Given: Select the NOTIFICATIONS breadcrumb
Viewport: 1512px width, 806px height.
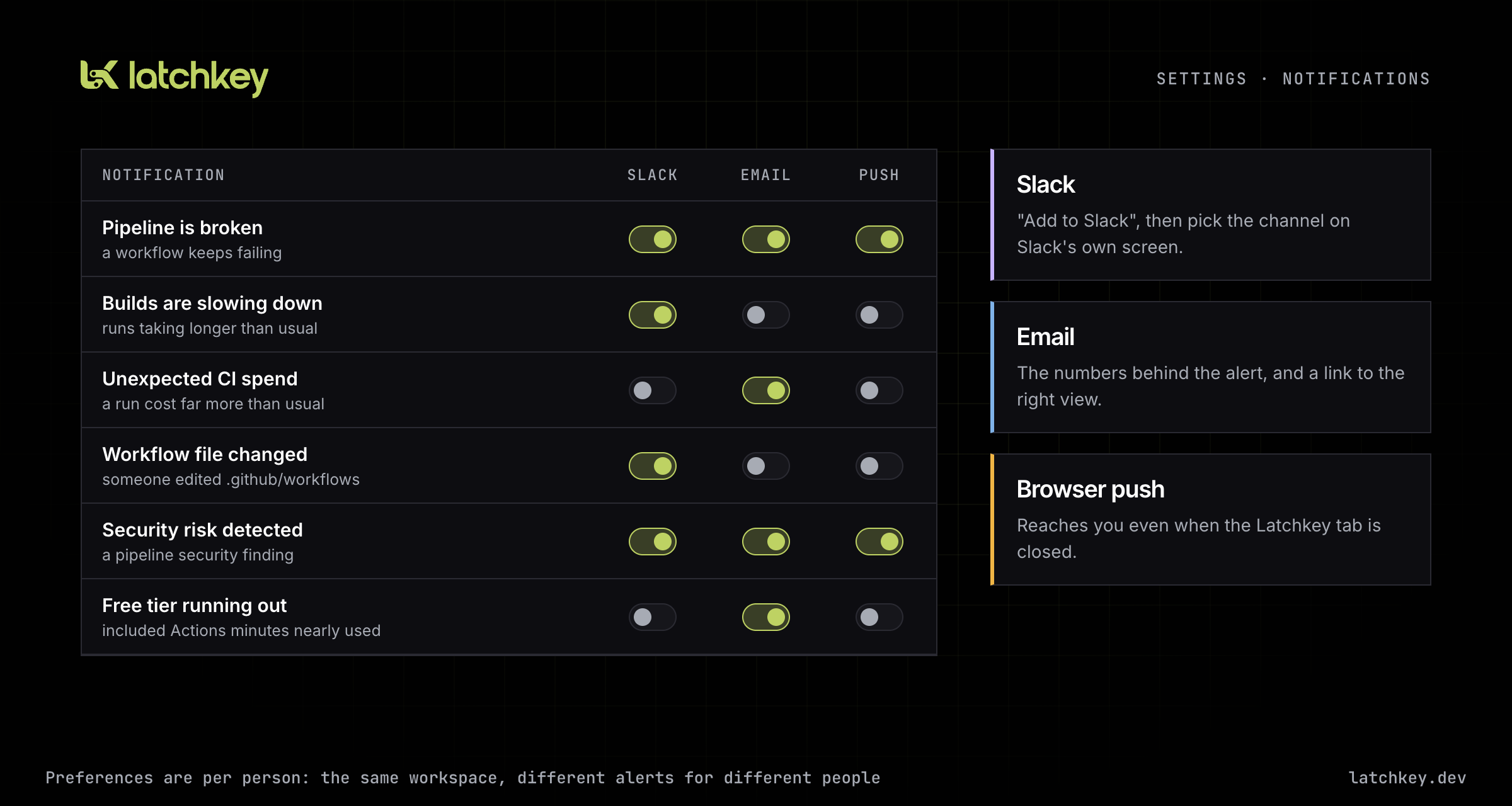Looking at the screenshot, I should point(1356,79).
